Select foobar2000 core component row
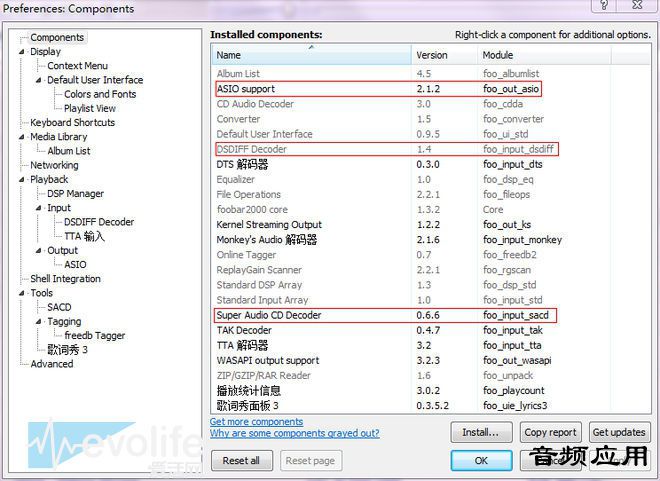 (x=431, y=210)
